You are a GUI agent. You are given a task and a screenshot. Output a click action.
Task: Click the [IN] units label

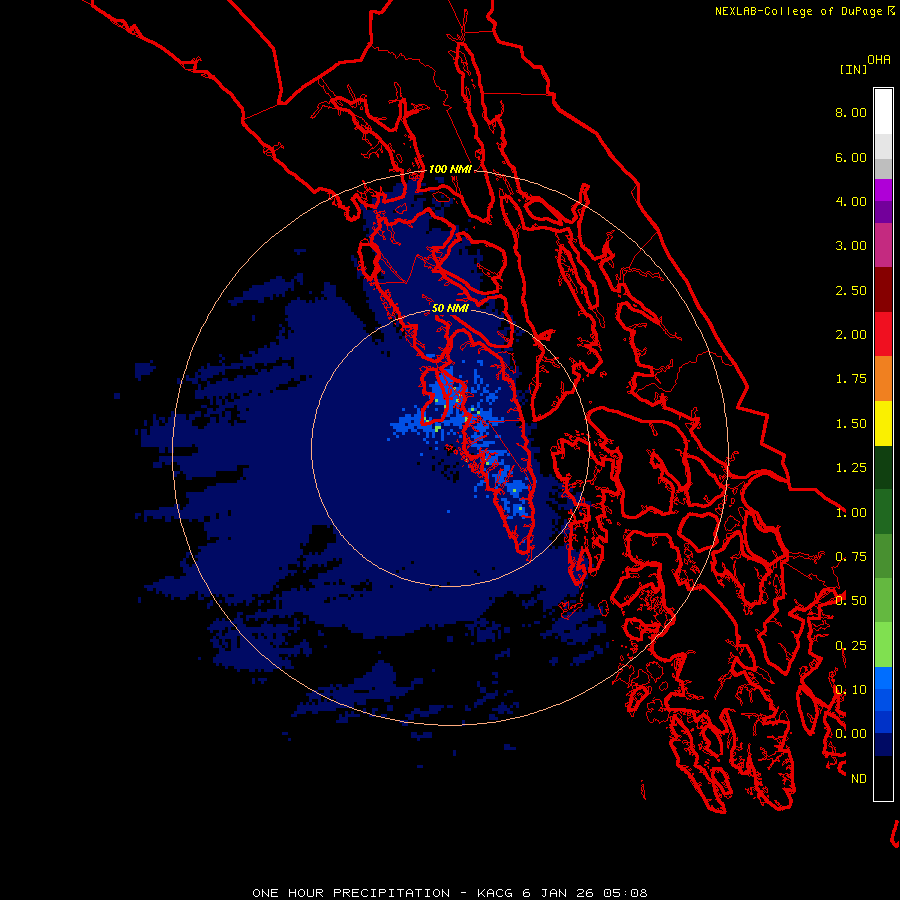(853, 69)
